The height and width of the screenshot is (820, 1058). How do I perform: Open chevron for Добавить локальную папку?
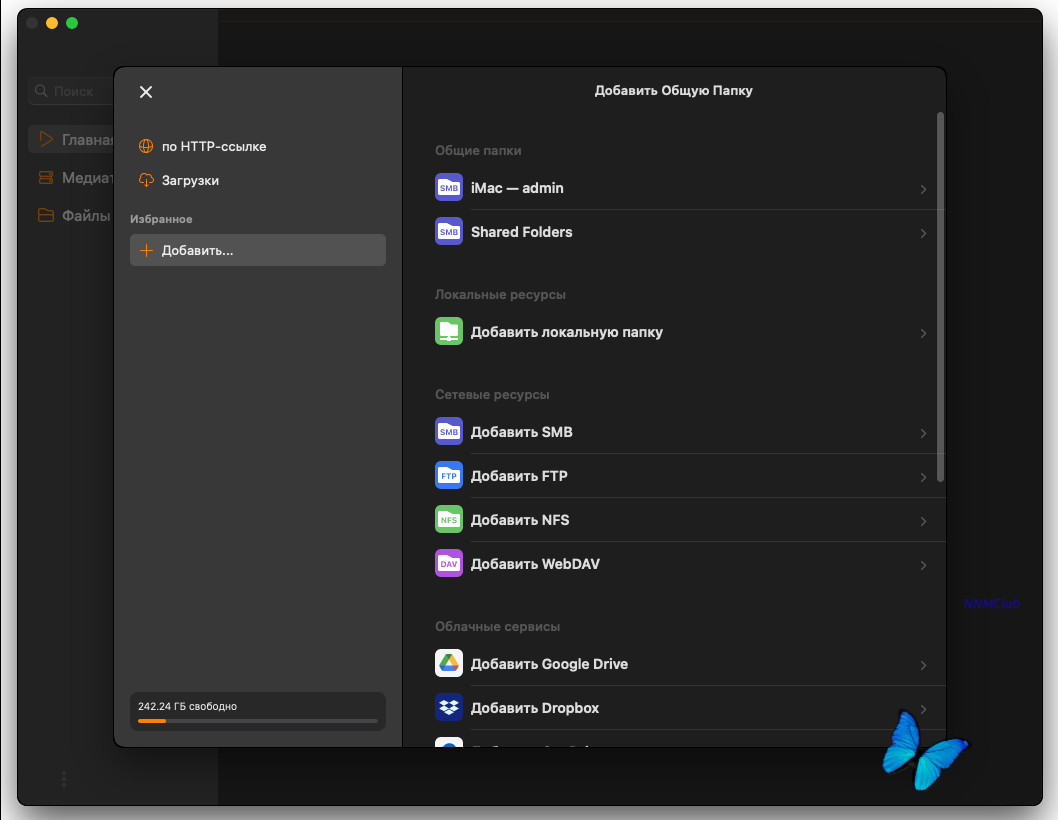923,333
